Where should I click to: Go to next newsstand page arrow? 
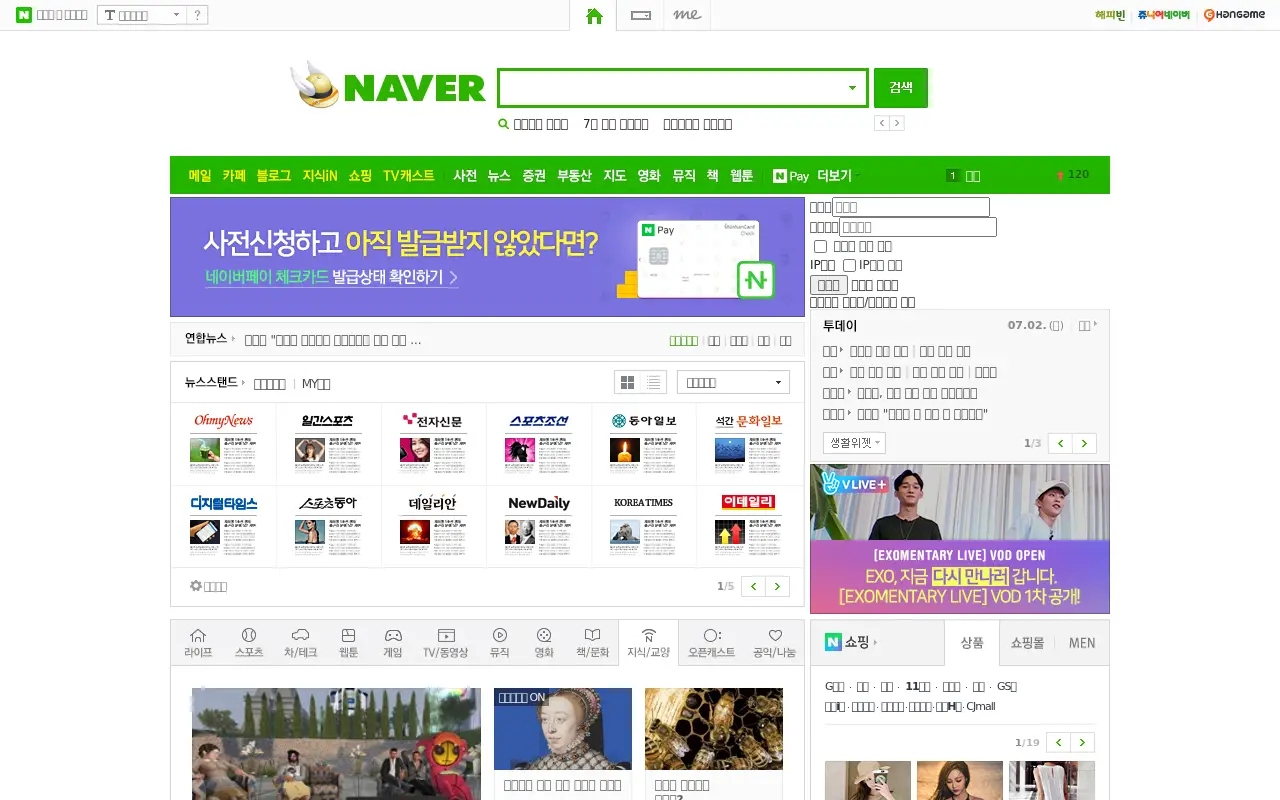777,586
